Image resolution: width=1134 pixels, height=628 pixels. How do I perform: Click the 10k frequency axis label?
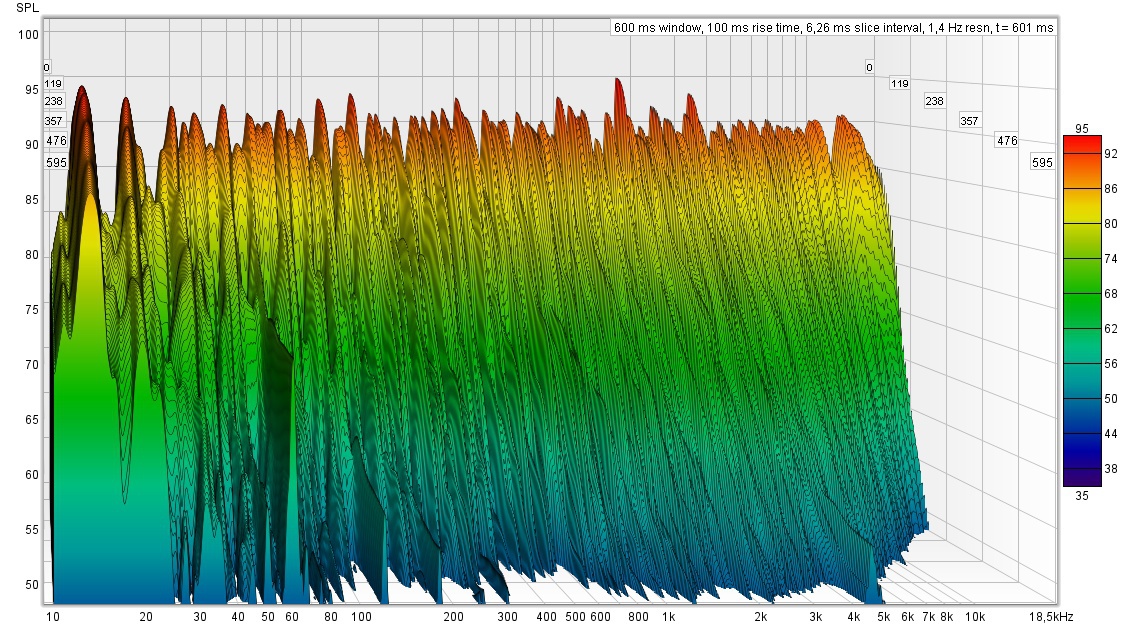pyautogui.click(x=974, y=618)
